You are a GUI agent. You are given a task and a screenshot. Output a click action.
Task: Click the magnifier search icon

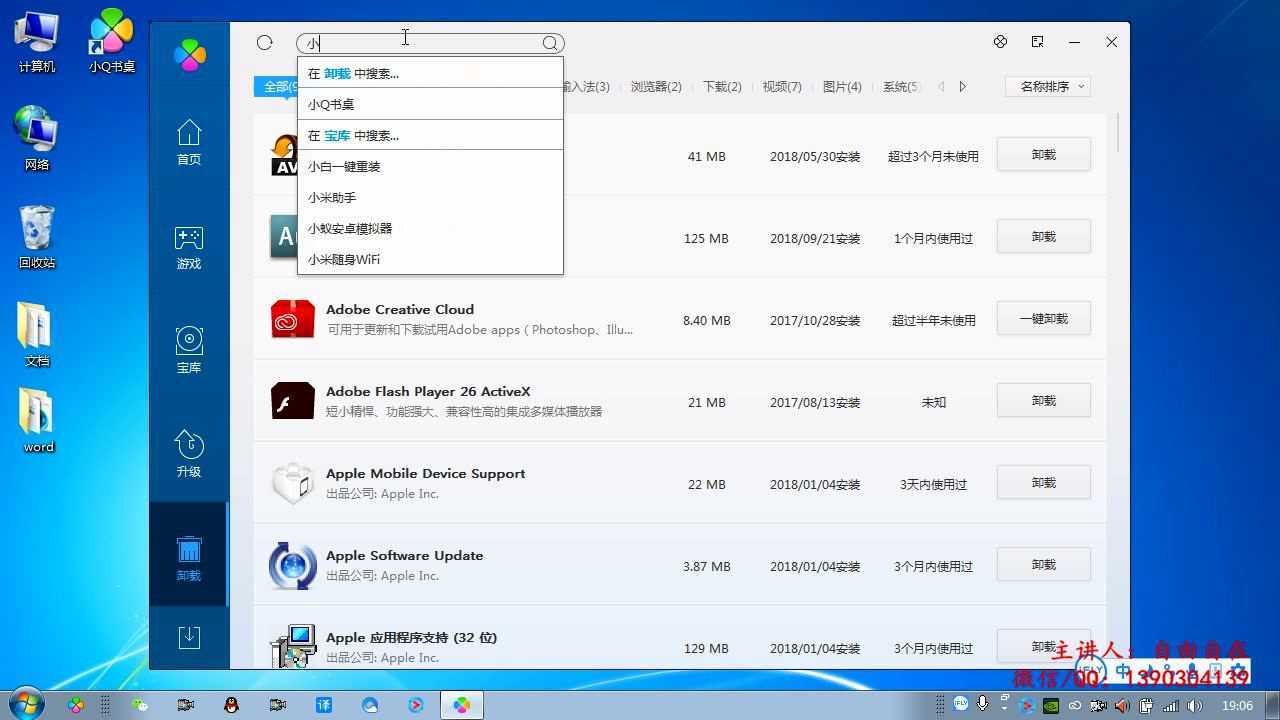tap(550, 43)
